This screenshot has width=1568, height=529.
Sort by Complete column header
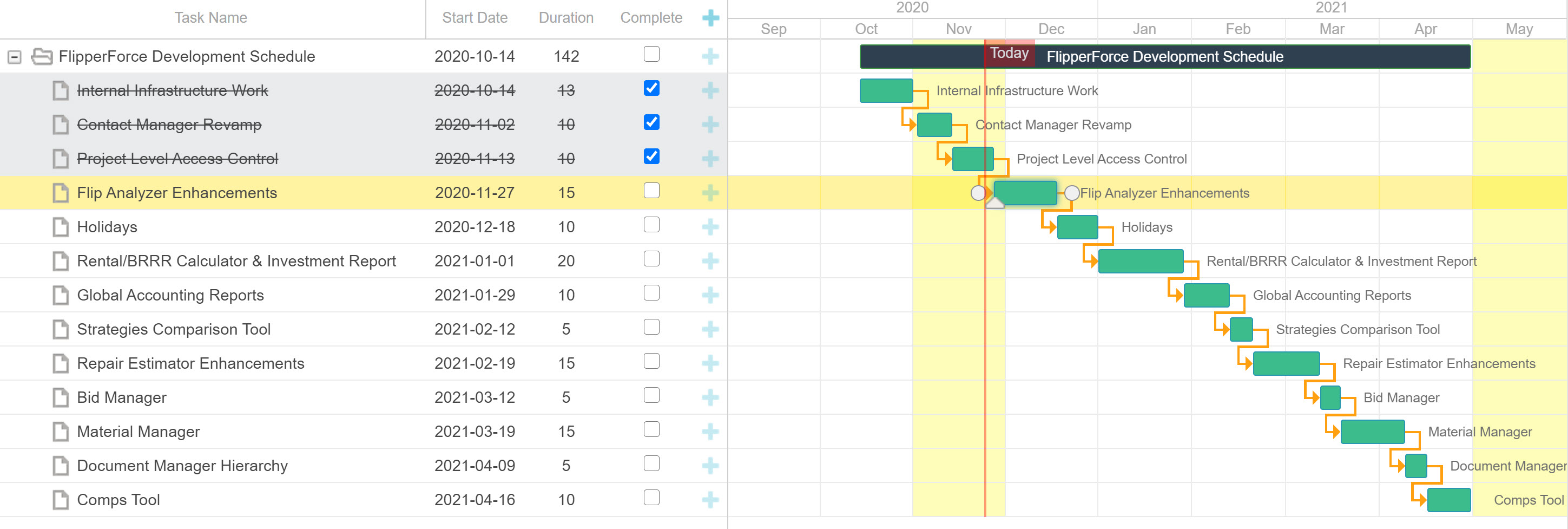[651, 18]
